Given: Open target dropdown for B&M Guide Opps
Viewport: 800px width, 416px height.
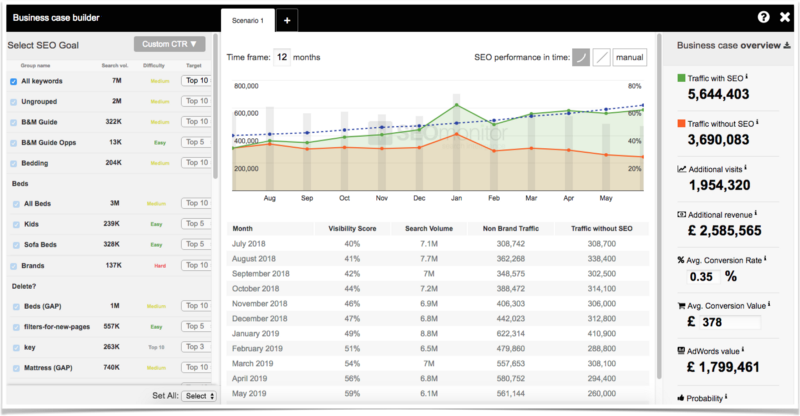Looking at the screenshot, I should pyautogui.click(x=196, y=142).
